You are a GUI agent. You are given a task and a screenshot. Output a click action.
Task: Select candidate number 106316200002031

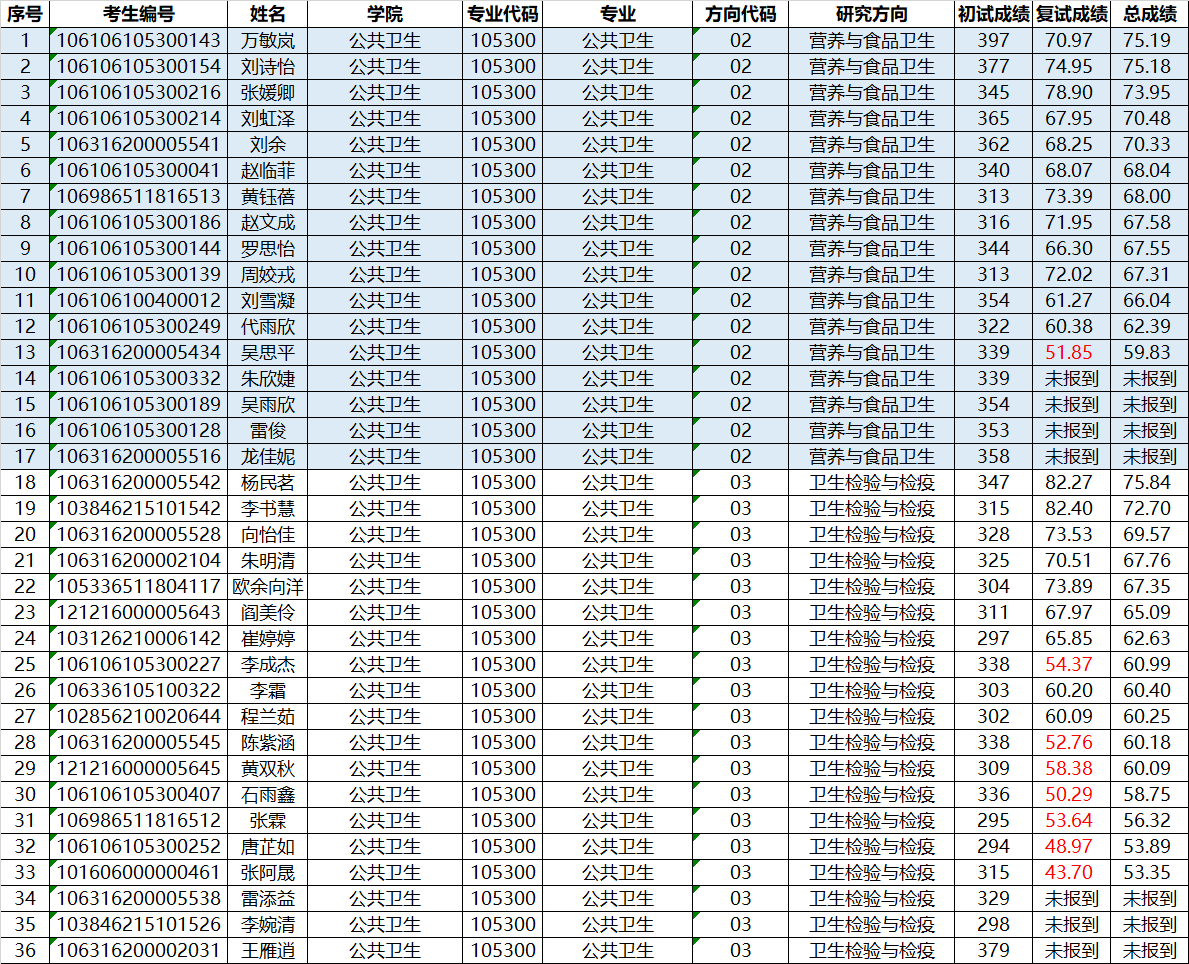(x=138, y=950)
